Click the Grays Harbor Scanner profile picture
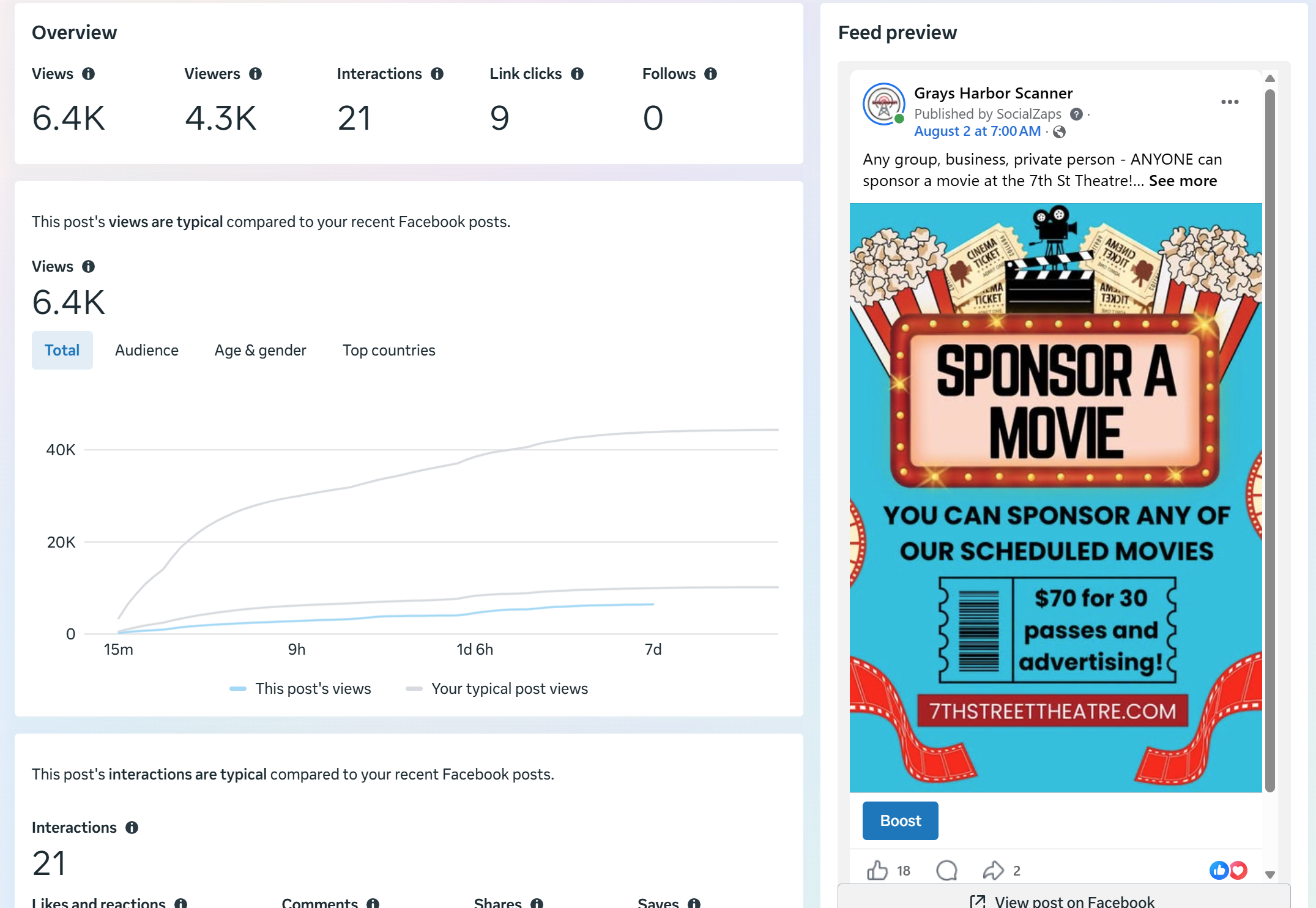Screen dimensions: 1316x908 point(884,104)
